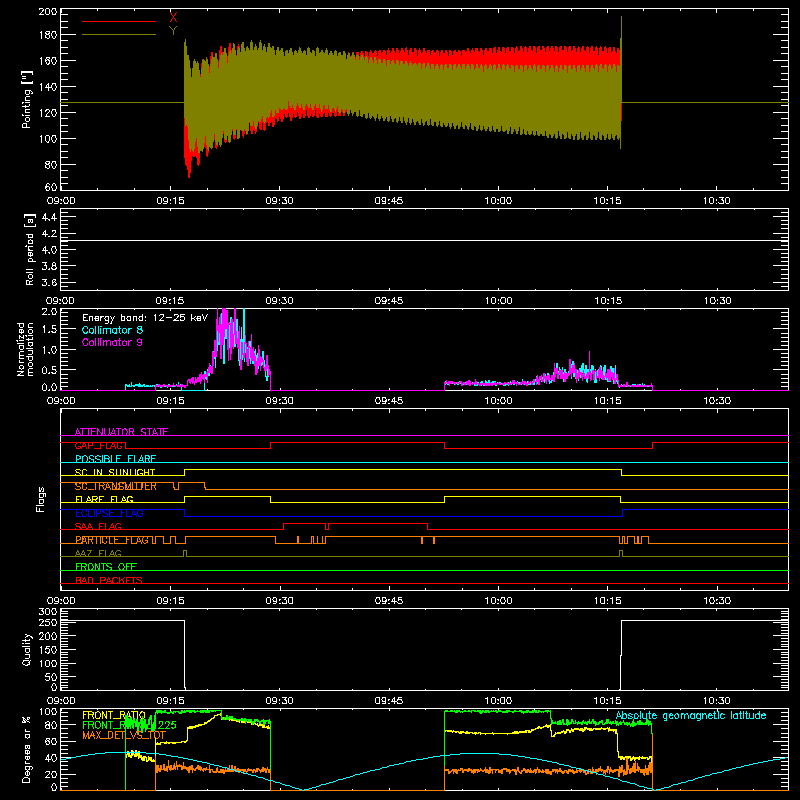
Task: Click the 09:15 time tick under Pointing plot
Action: point(170,201)
